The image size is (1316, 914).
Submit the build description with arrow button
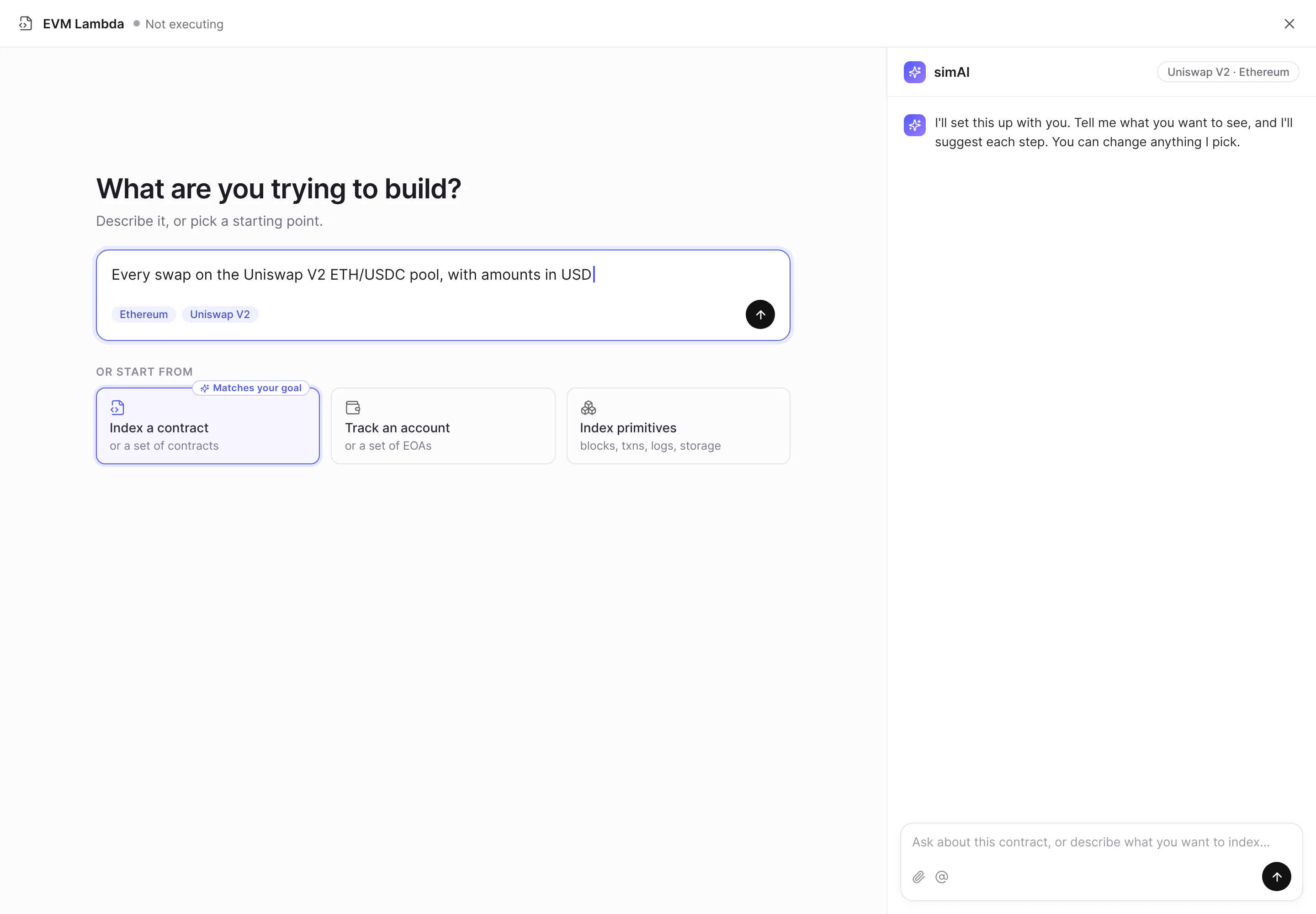click(x=760, y=314)
